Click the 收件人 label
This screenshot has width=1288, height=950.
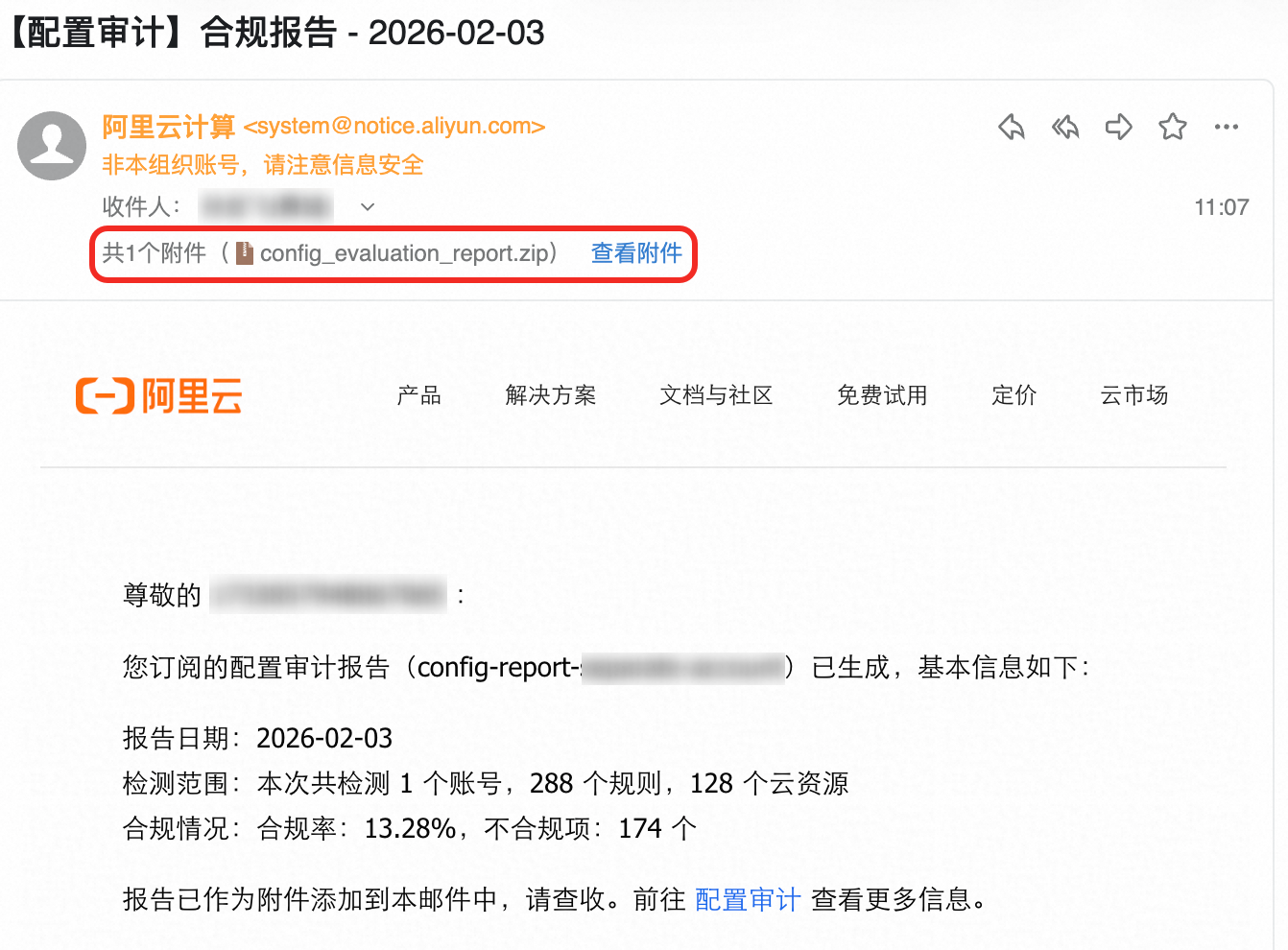(141, 206)
